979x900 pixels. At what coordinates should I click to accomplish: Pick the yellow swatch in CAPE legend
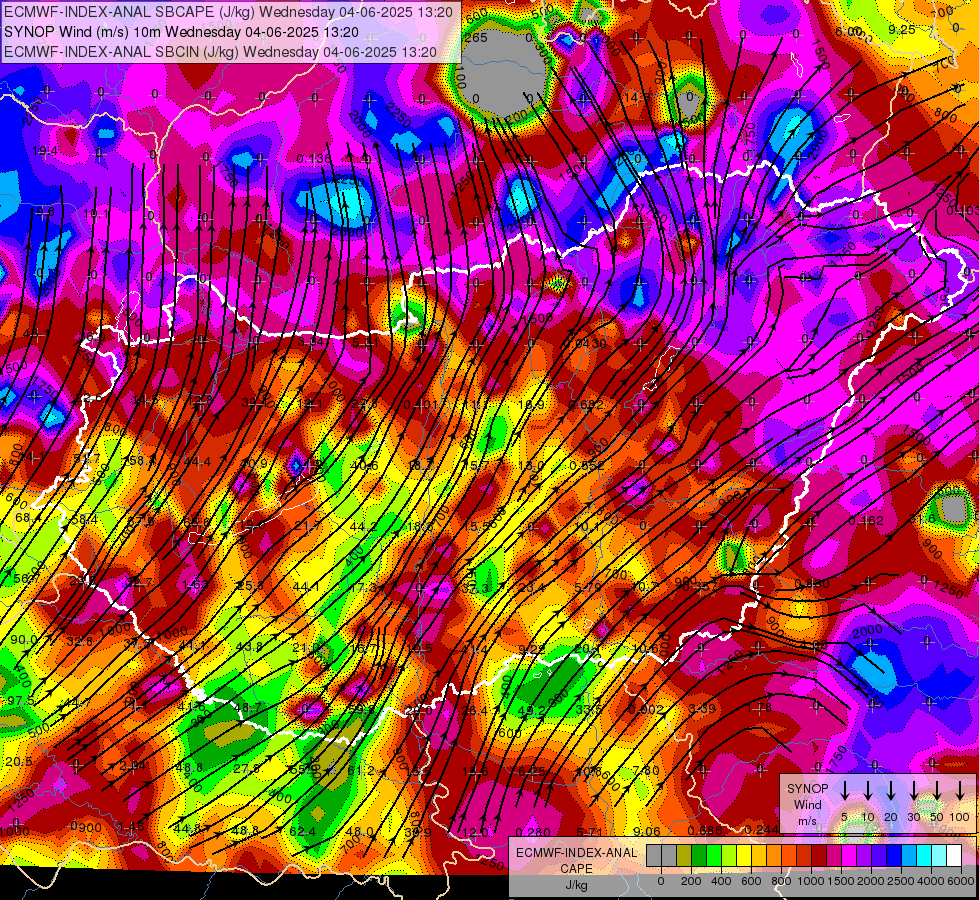[744, 855]
